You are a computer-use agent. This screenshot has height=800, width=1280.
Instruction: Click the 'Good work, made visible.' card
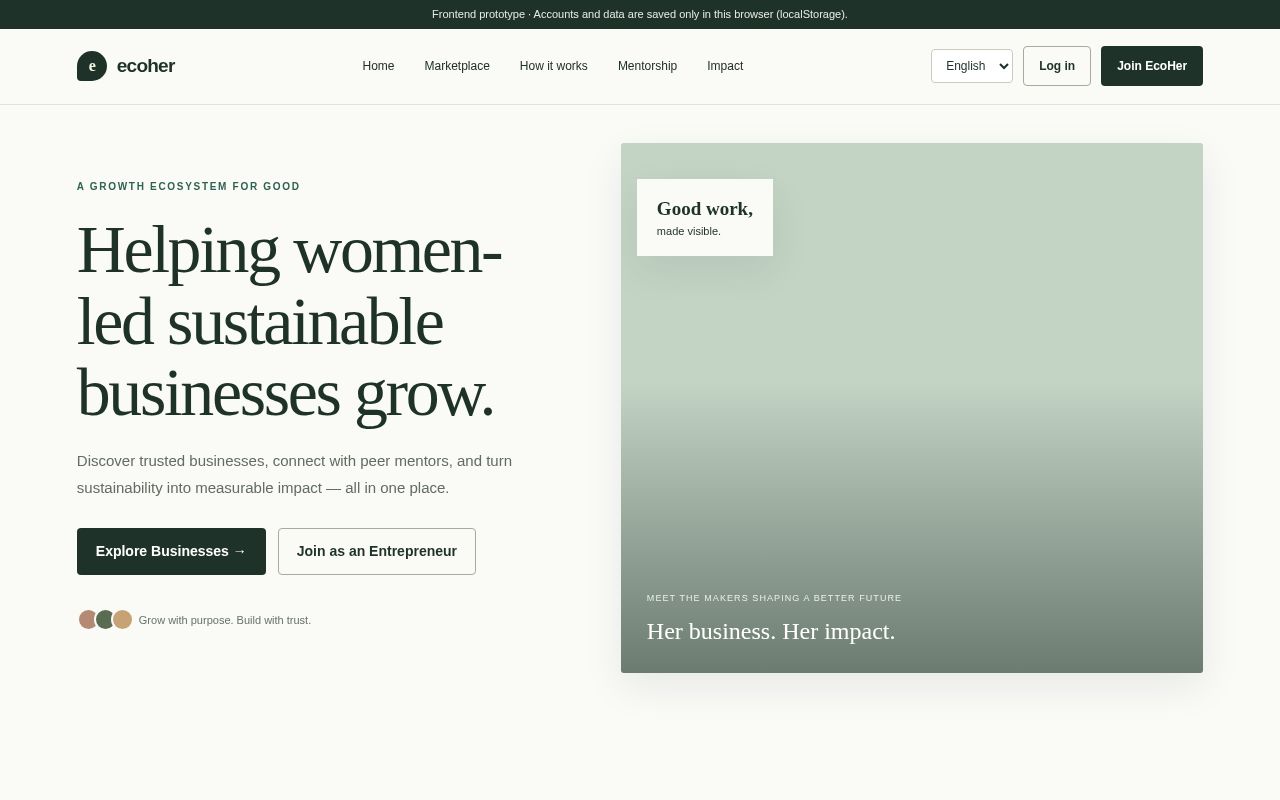(x=705, y=217)
